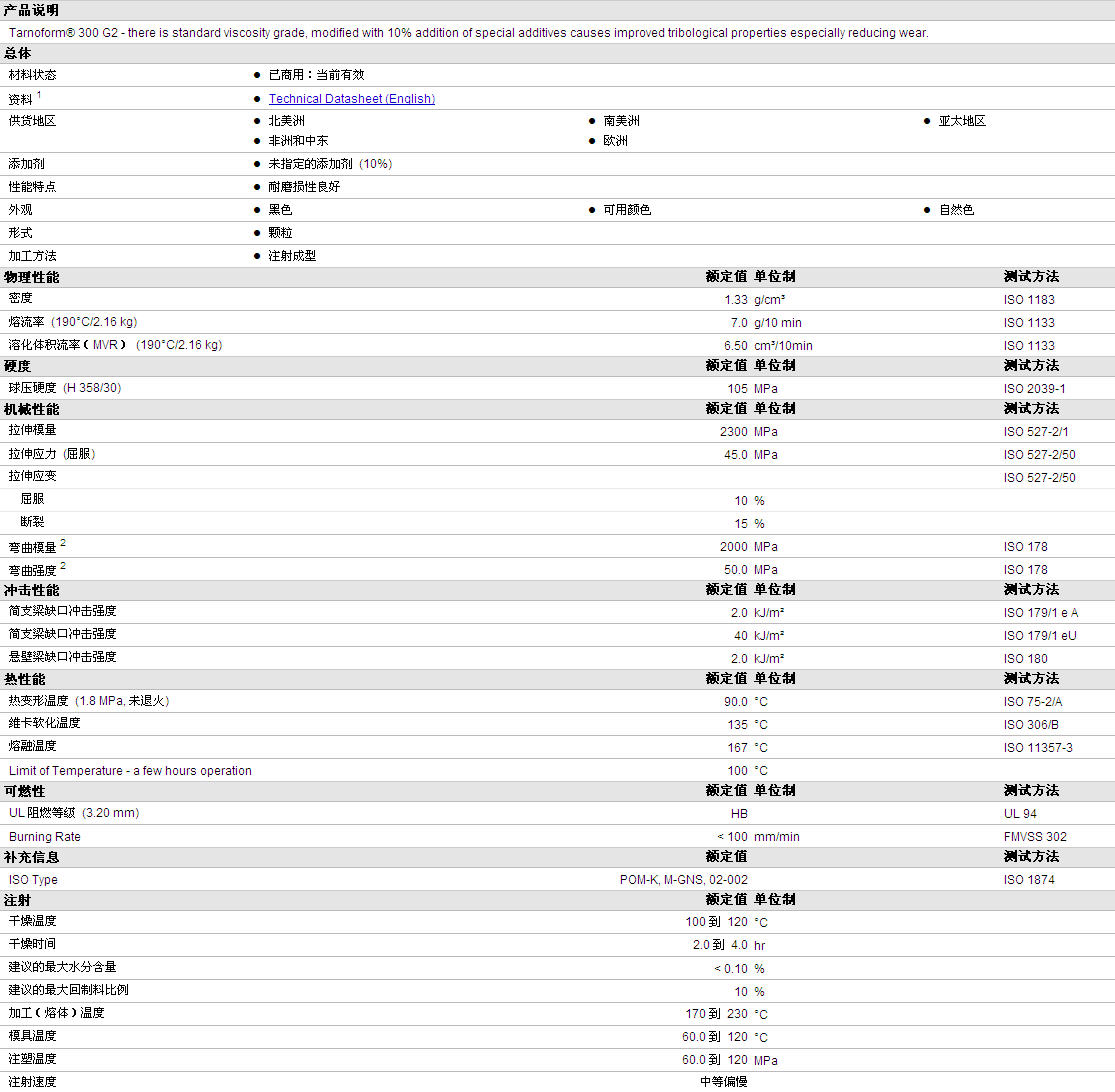Click the 总体 section header
1115x1092 pixels.
coord(18,53)
